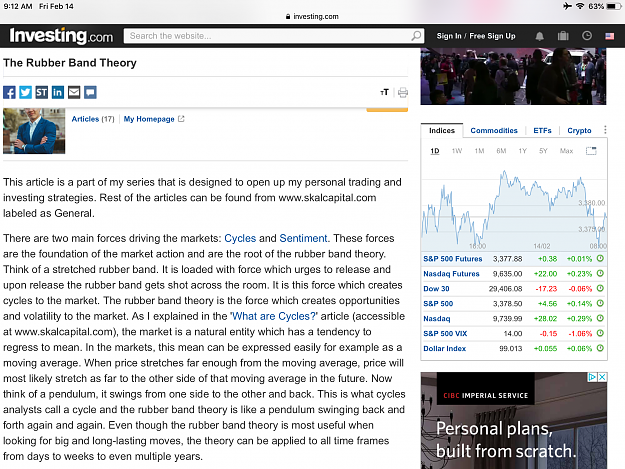Share article on Twitter
625x469 pixels.
[x=26, y=92]
